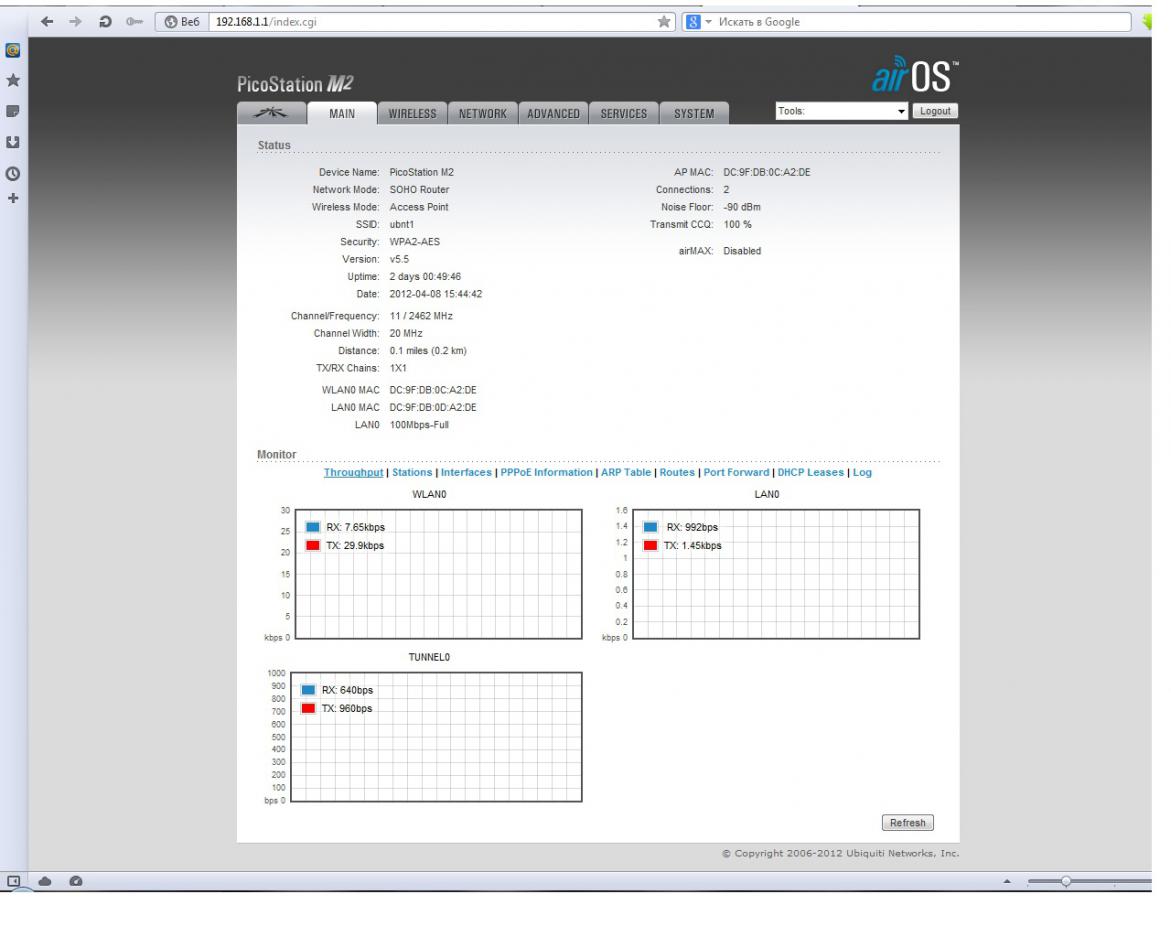The width and height of the screenshot is (1171, 937).
Task: Open the Throughput monitor link
Action: coord(353,473)
